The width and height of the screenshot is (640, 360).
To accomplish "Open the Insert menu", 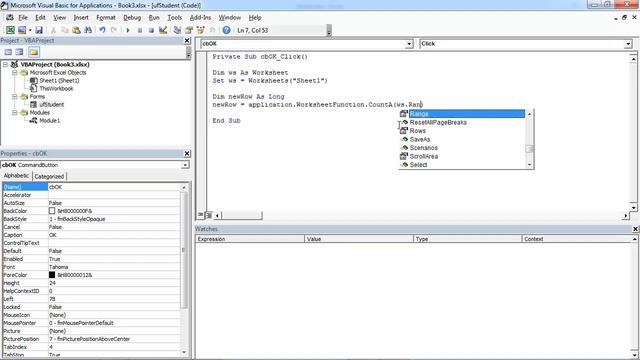I will coord(81,18).
